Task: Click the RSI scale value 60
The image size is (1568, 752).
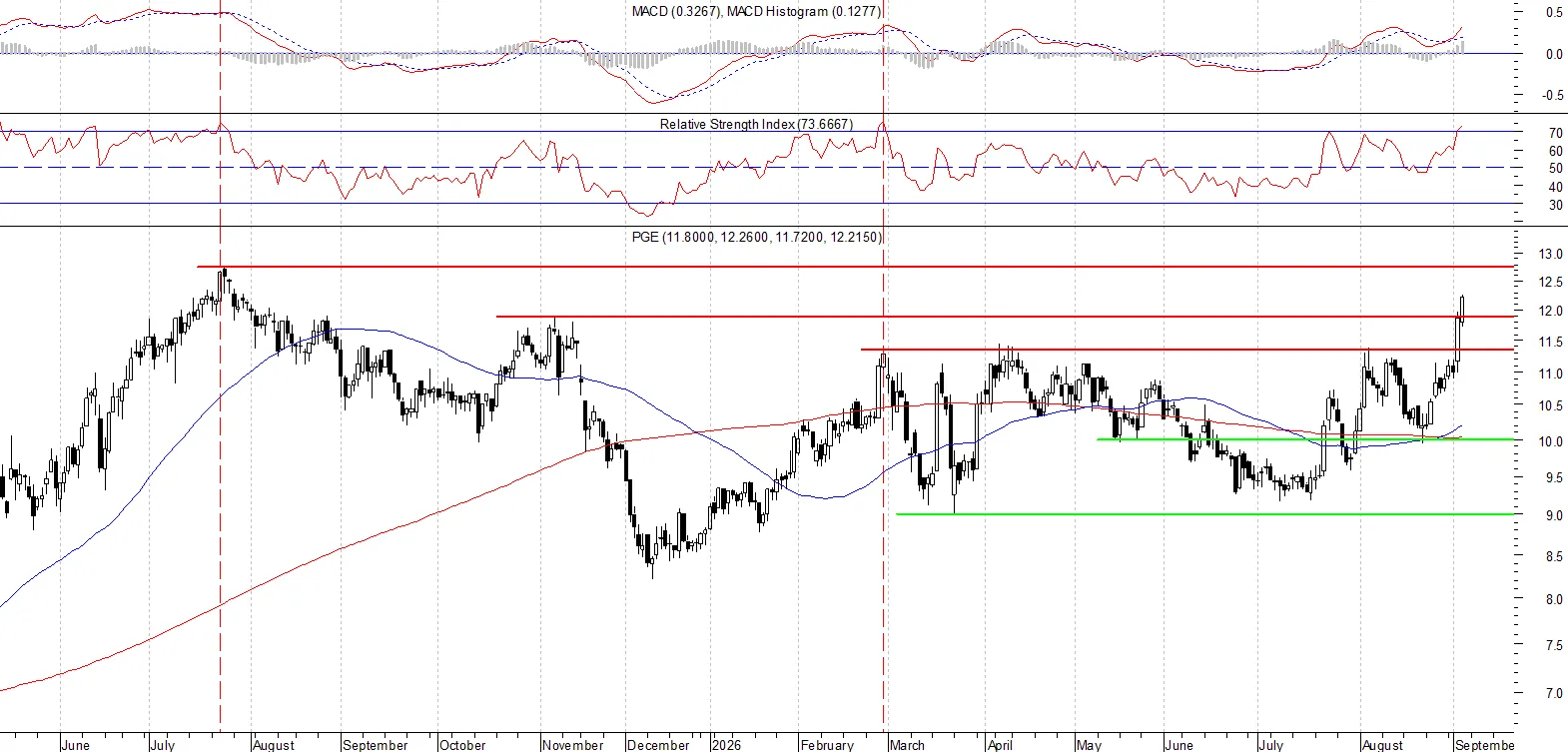Action: point(1555,152)
